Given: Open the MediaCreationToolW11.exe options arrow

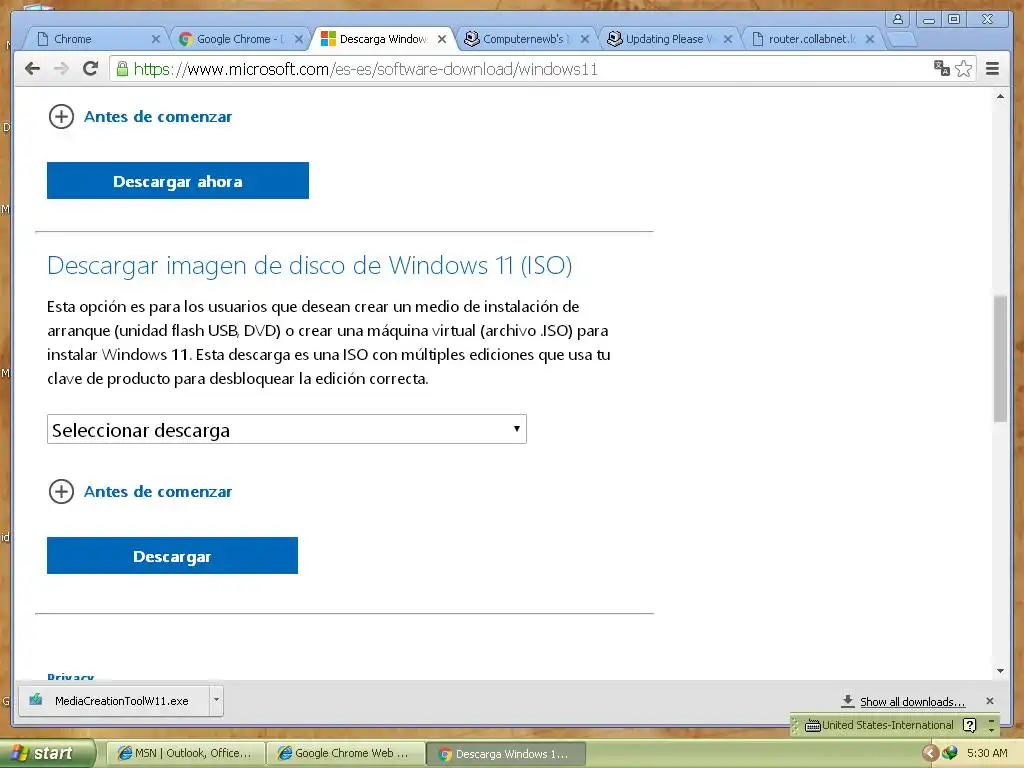Looking at the screenshot, I should 216,701.
